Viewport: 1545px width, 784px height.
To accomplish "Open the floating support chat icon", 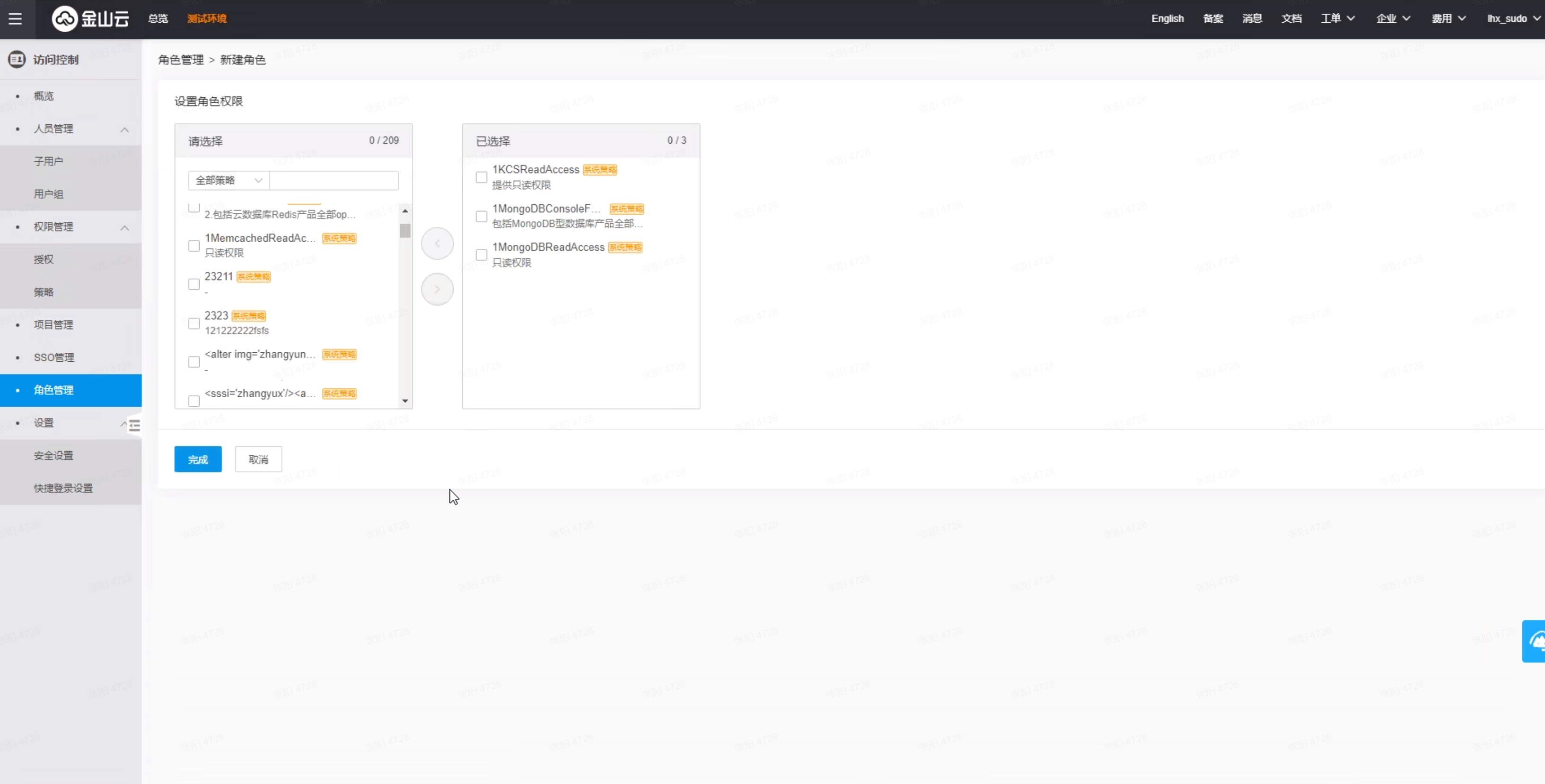I will click(x=1535, y=641).
